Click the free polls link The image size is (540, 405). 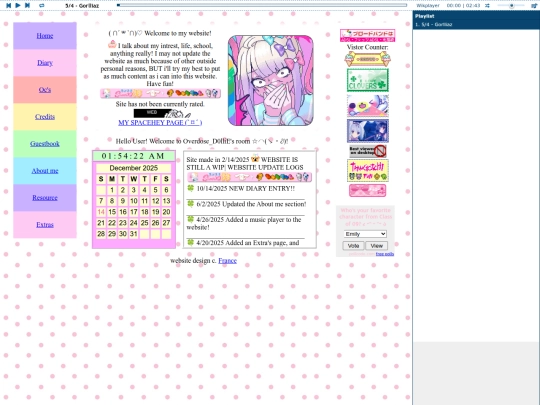click(385, 254)
